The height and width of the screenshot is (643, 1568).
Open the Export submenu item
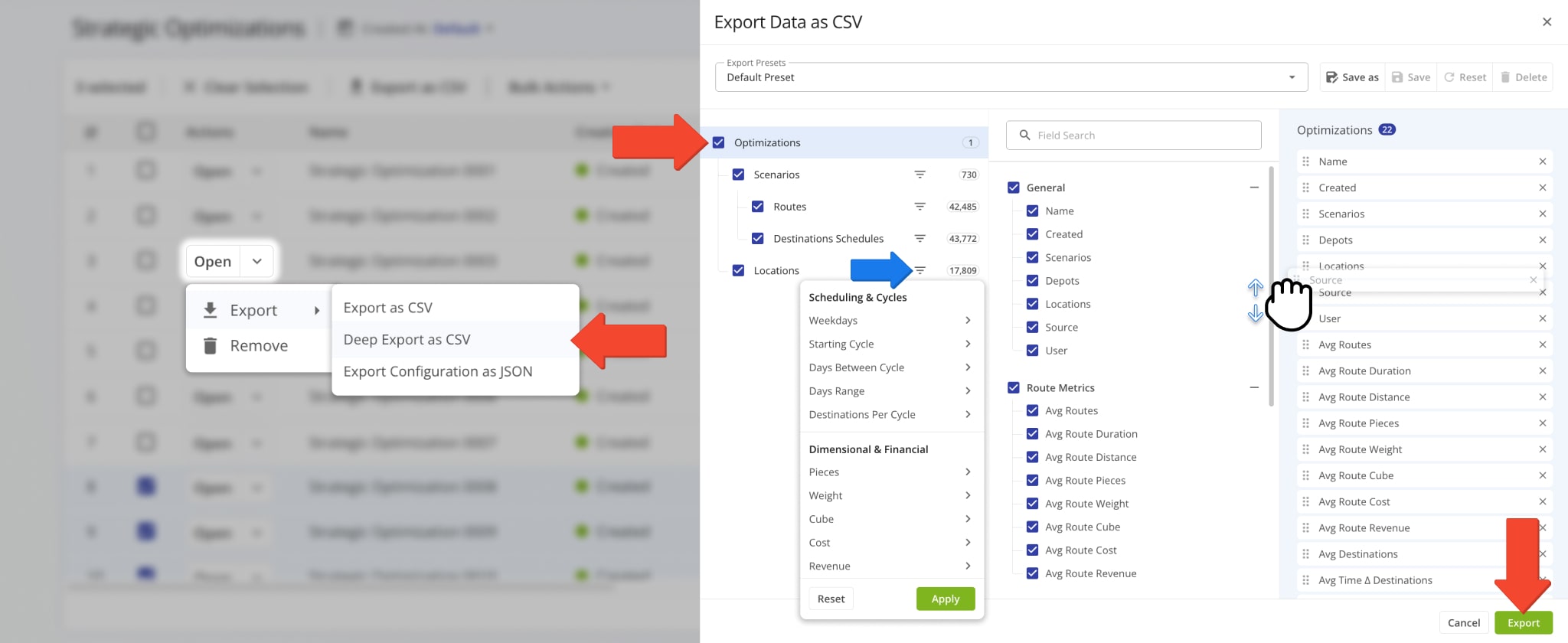259,310
